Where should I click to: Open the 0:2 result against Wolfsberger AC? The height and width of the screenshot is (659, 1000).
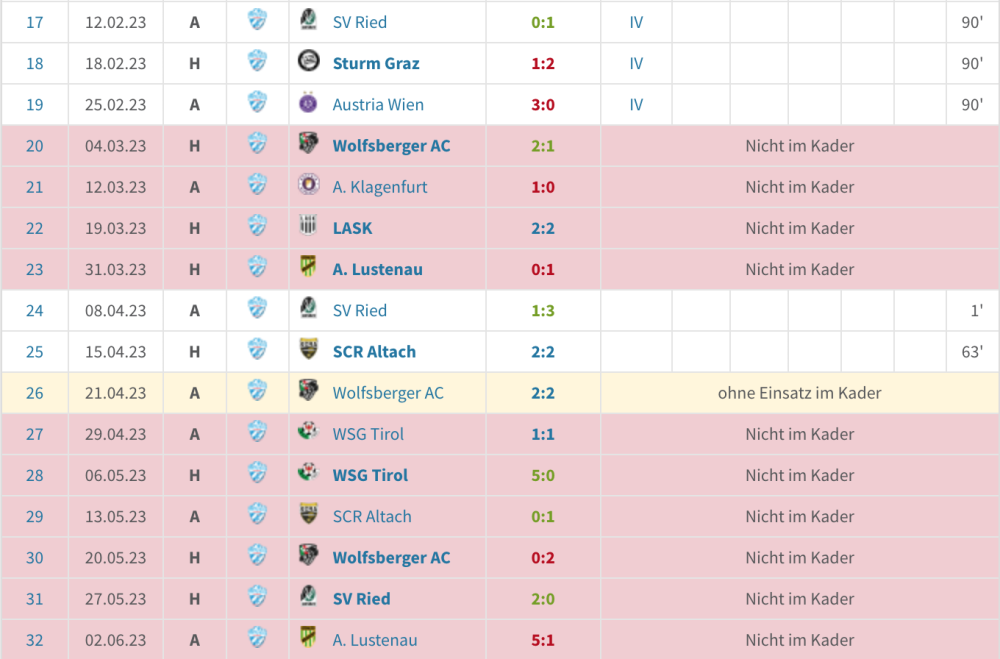[543, 557]
